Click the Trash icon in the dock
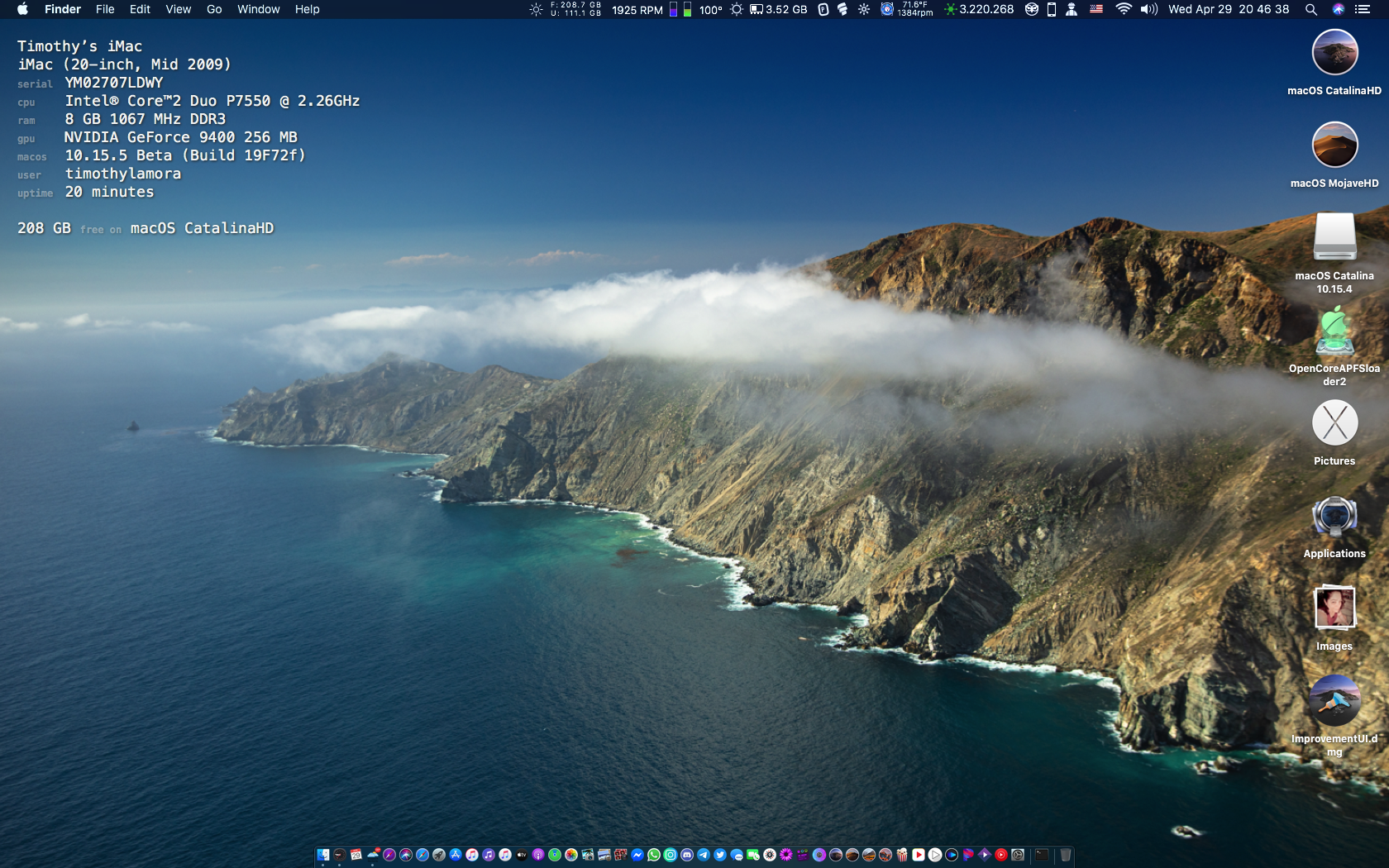This screenshot has width=1389, height=868. [x=1066, y=855]
